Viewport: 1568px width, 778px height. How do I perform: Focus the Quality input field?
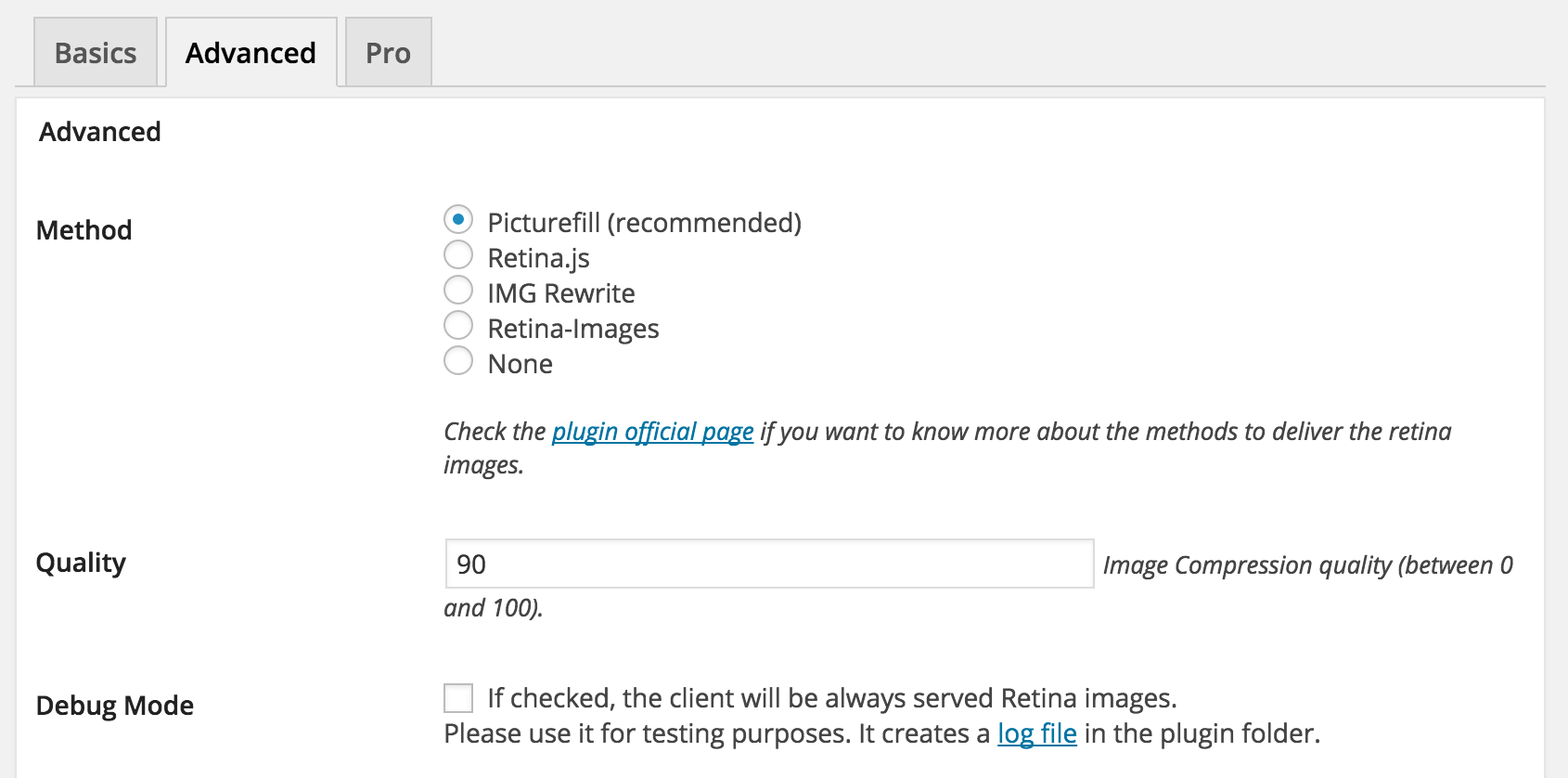[768, 564]
